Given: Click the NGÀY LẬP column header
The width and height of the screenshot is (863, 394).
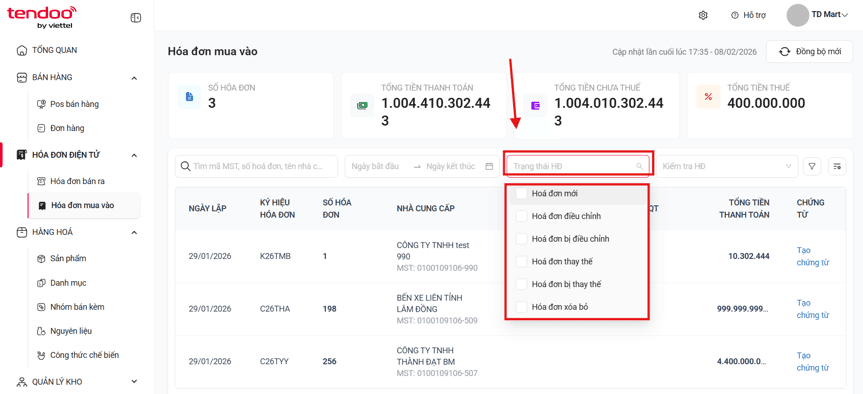Looking at the screenshot, I should coord(207,209).
